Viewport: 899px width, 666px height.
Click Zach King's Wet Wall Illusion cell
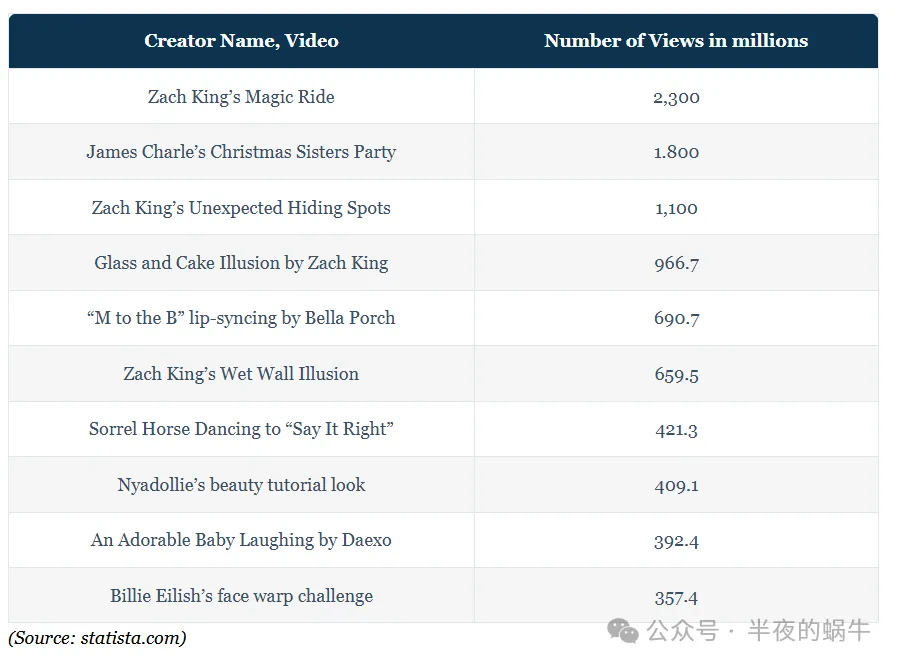(241, 374)
